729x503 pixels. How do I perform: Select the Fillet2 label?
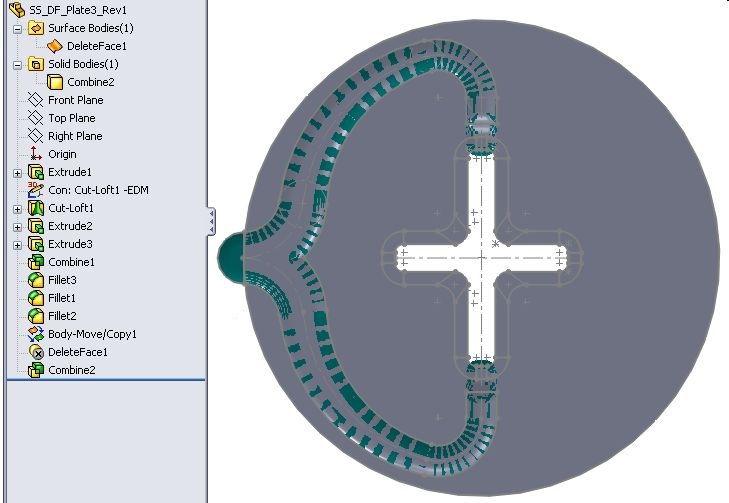pyautogui.click(x=62, y=316)
